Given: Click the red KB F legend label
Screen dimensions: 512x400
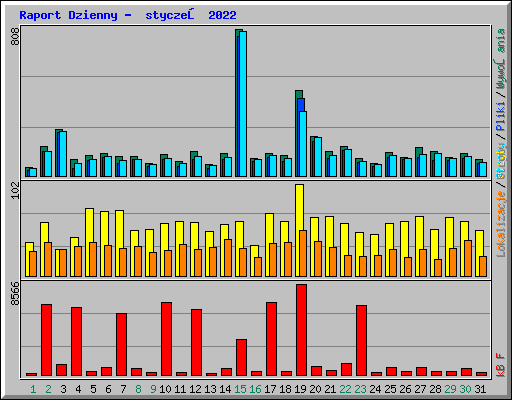Looking at the screenshot, I should click(x=501, y=365).
